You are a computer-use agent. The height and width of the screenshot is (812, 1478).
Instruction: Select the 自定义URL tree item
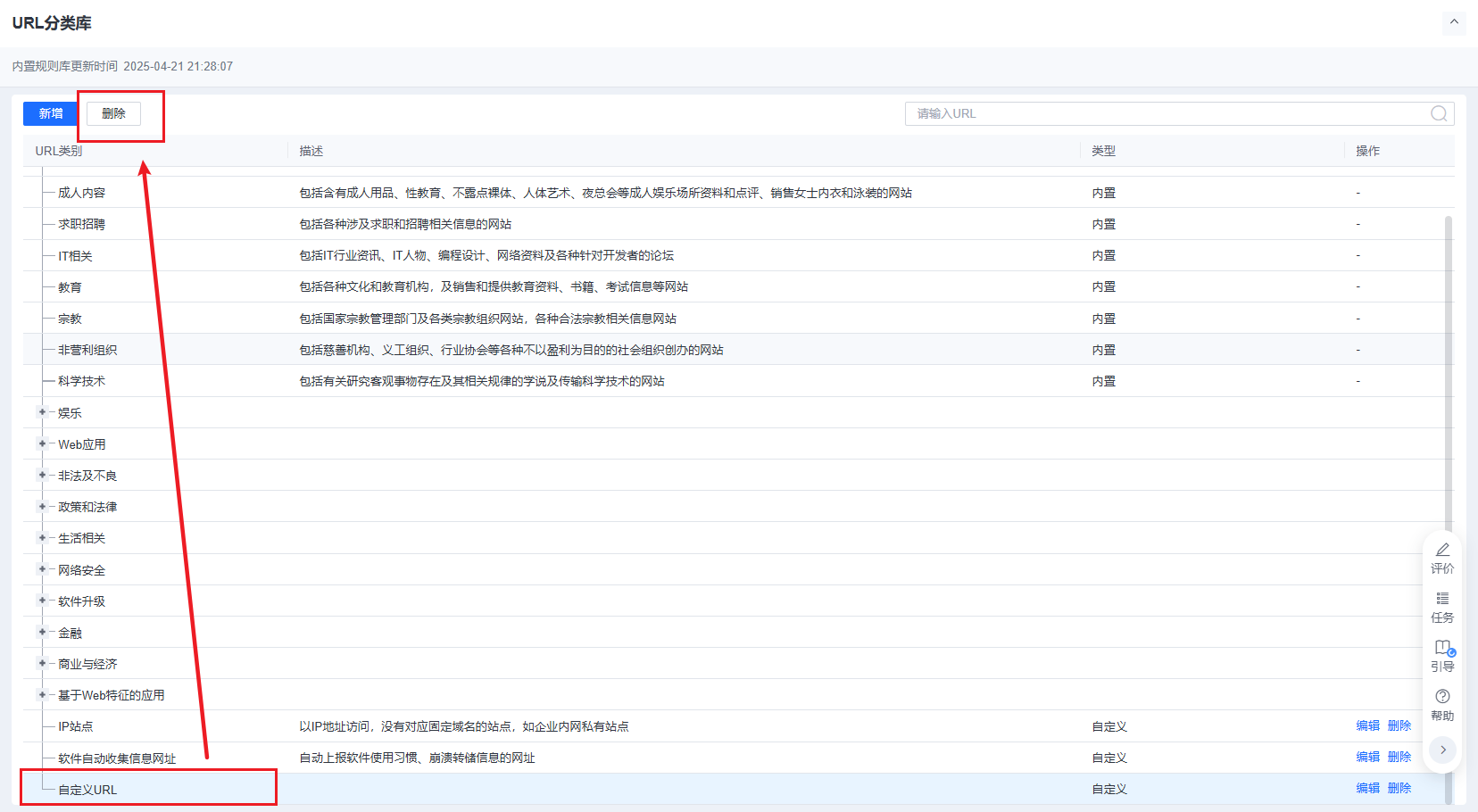pyautogui.click(x=87, y=790)
